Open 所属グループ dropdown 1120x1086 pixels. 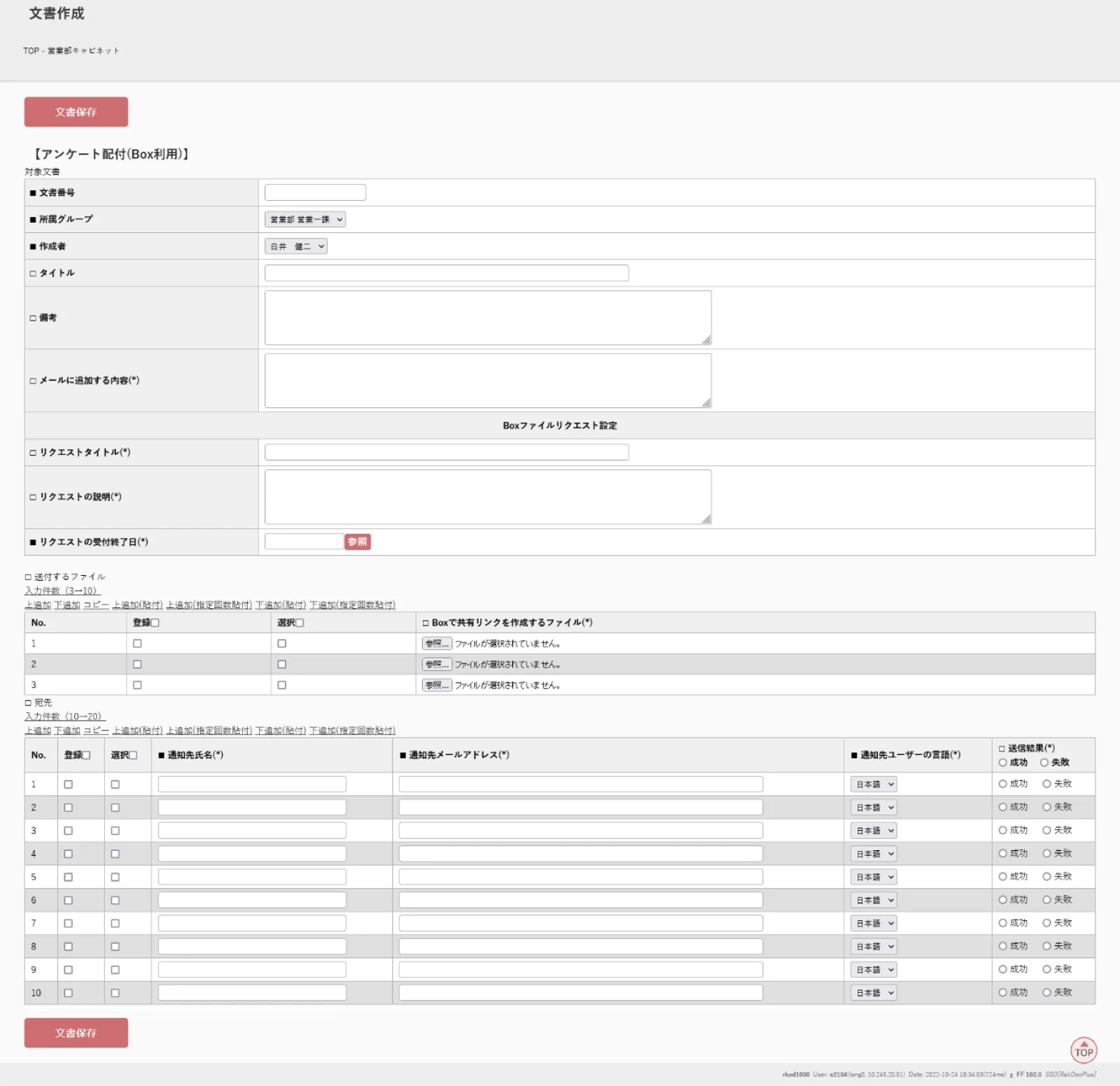(x=305, y=220)
